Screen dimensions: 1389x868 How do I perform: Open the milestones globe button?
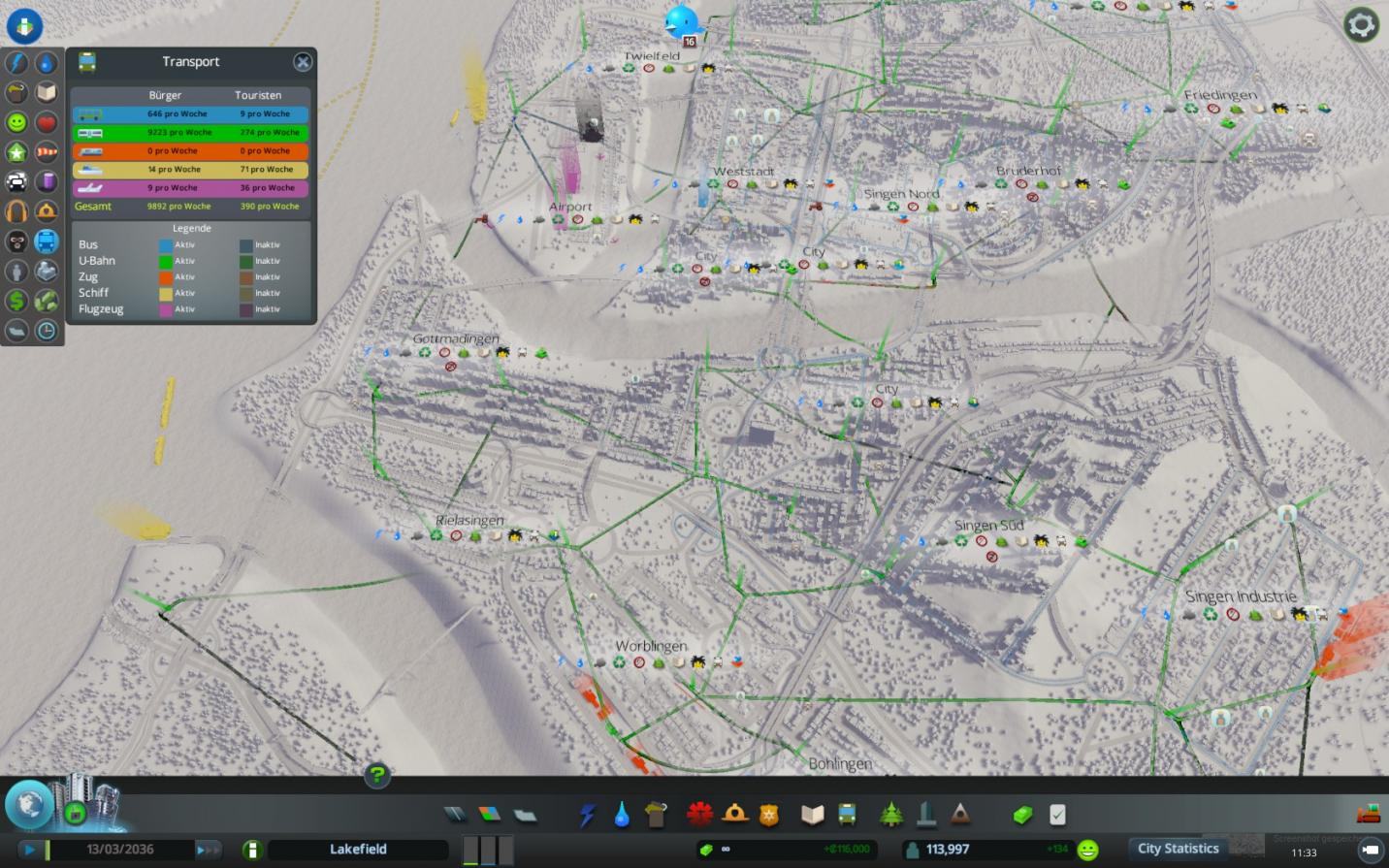pyautogui.click(x=29, y=804)
